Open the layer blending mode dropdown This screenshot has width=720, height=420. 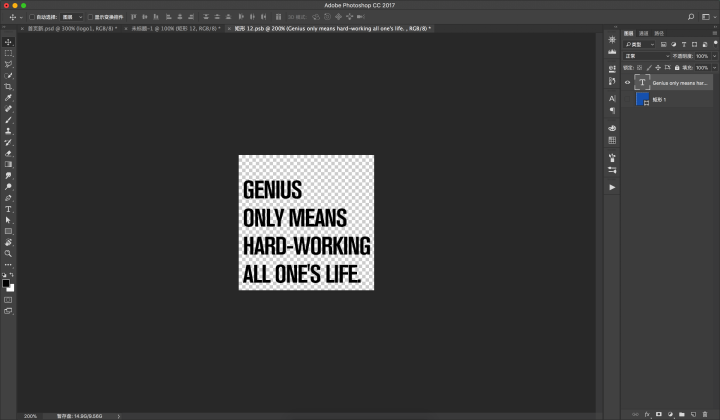(x=647, y=56)
